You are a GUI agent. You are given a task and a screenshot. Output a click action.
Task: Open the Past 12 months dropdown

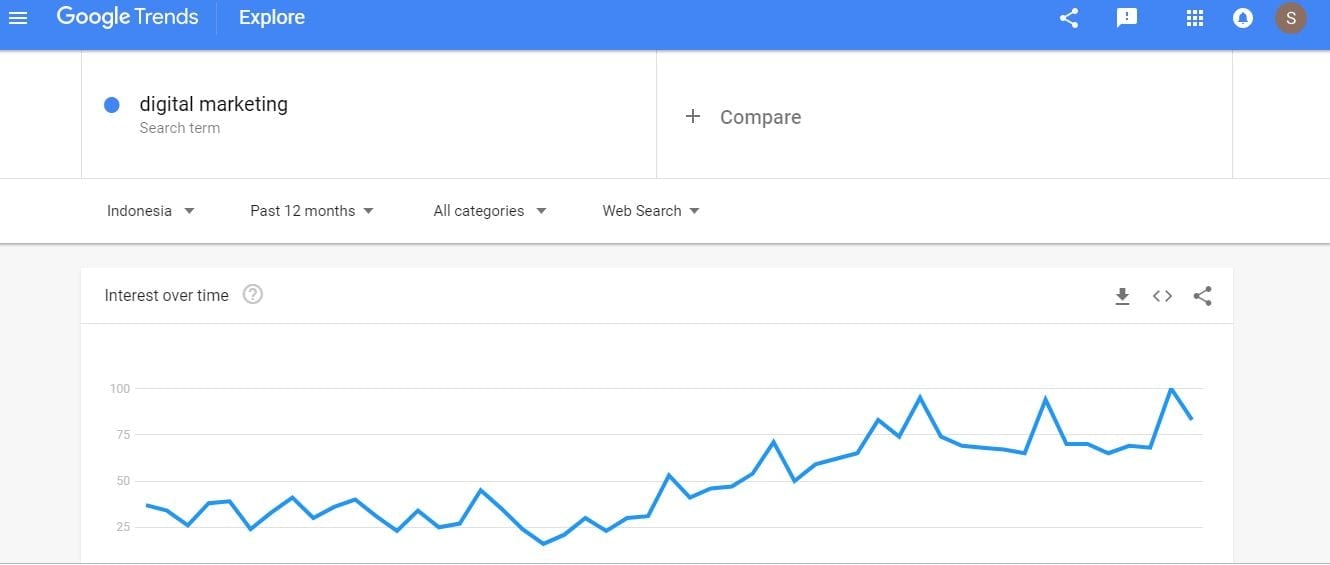[312, 211]
